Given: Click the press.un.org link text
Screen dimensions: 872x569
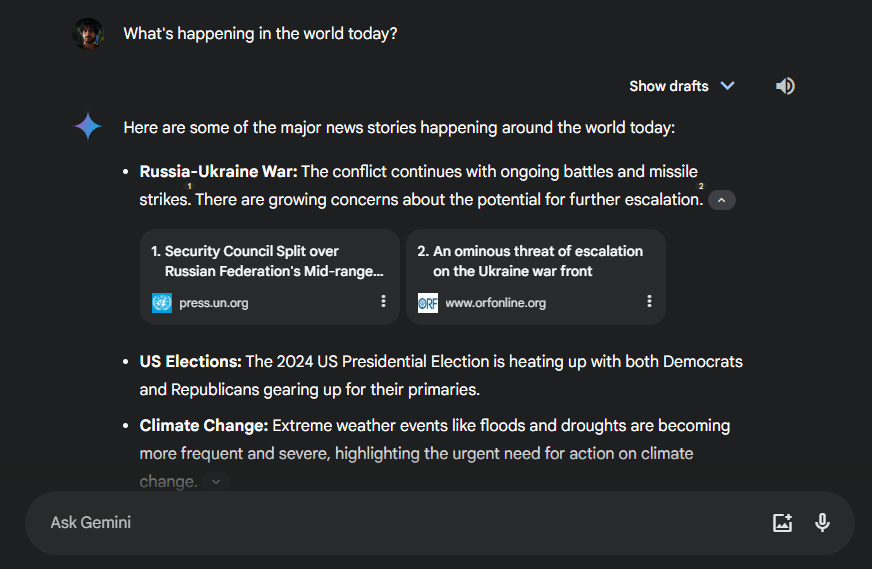Looking at the screenshot, I should (214, 303).
